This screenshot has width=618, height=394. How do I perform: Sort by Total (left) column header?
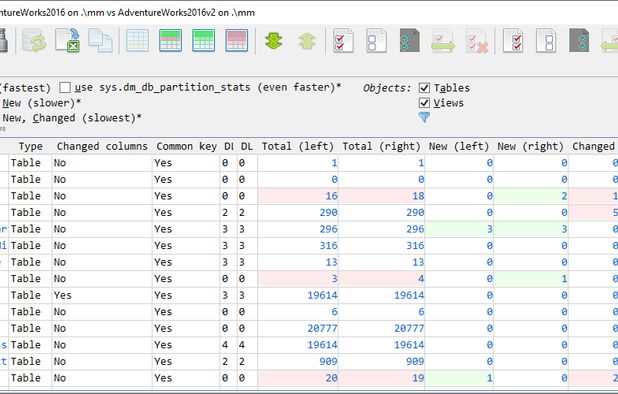click(x=298, y=146)
